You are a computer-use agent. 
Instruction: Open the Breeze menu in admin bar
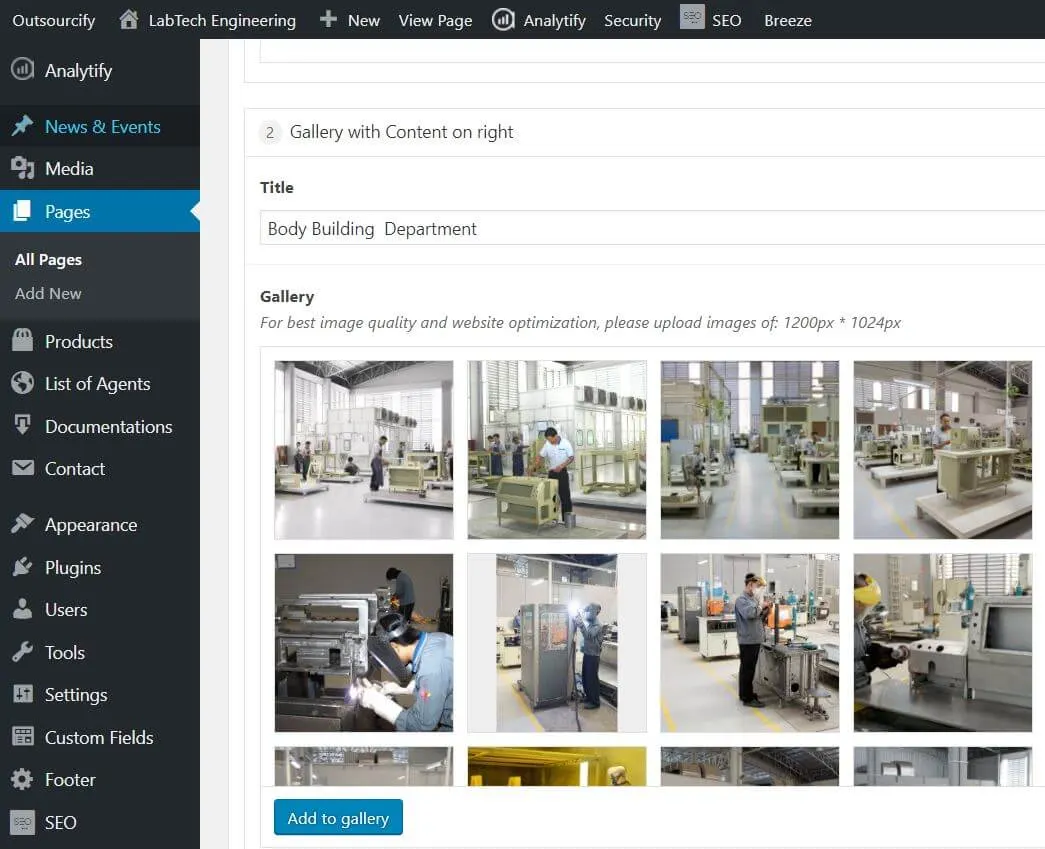pyautogui.click(x=788, y=21)
